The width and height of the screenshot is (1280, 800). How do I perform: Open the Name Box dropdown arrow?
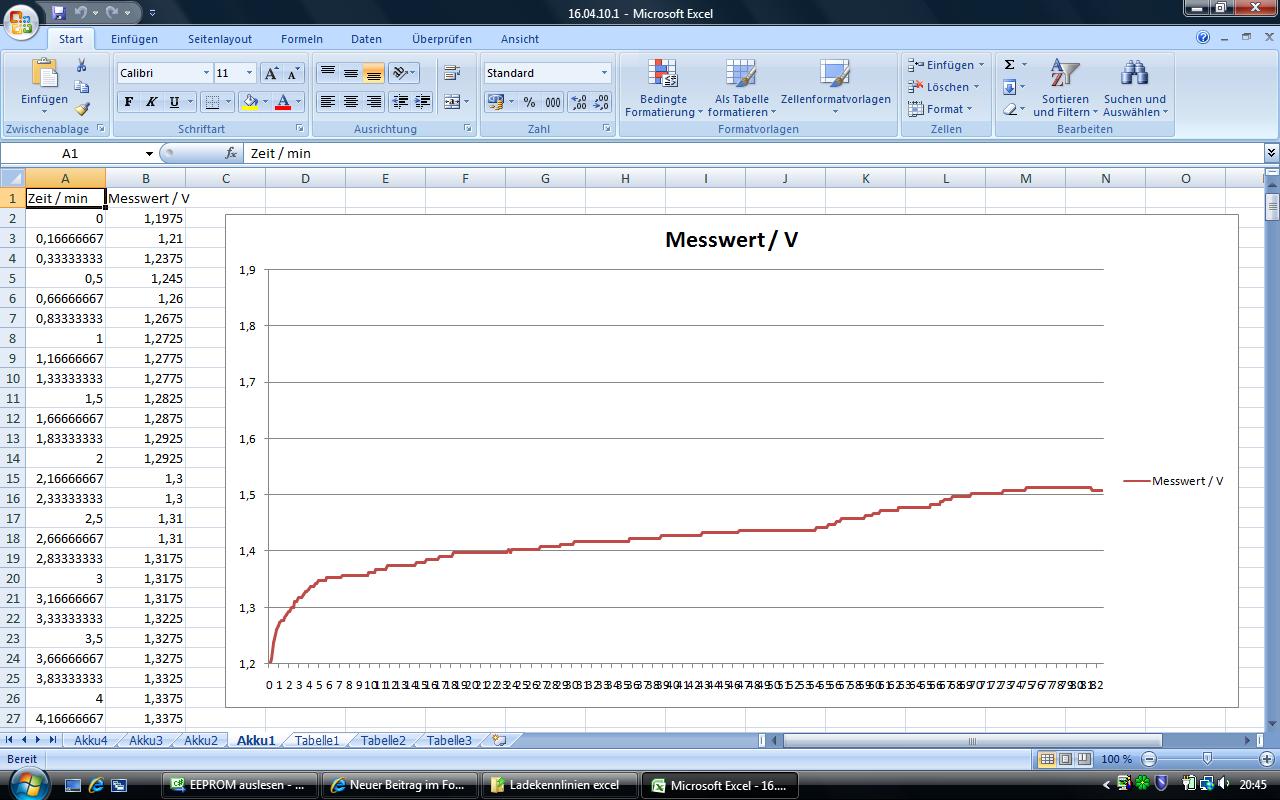point(149,153)
